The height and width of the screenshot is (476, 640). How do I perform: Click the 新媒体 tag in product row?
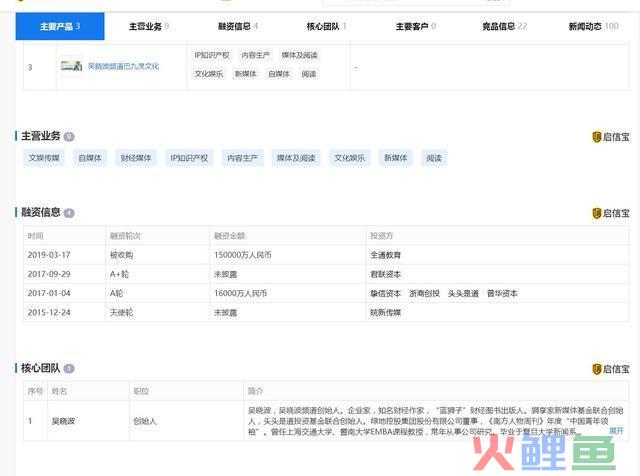pos(245,74)
